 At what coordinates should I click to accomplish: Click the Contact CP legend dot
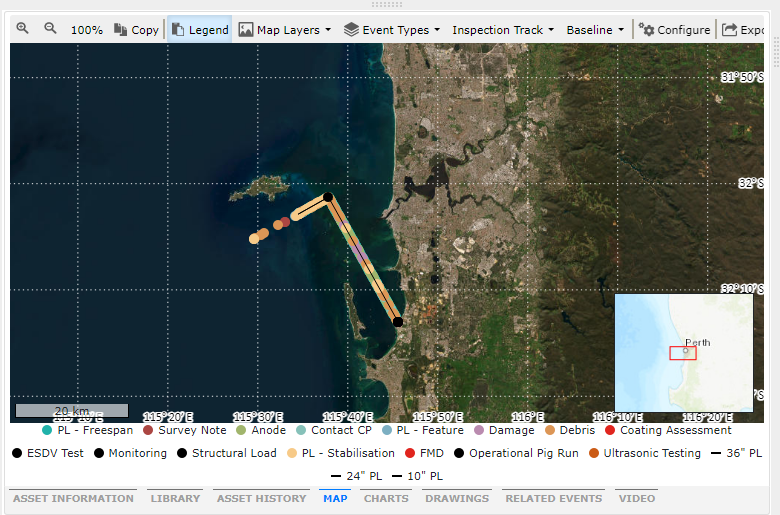pos(301,430)
